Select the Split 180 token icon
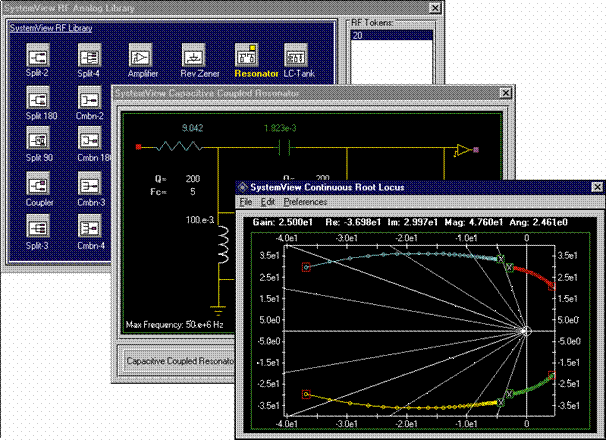Image resolution: width=606 pixels, height=440 pixels. click(x=37, y=97)
